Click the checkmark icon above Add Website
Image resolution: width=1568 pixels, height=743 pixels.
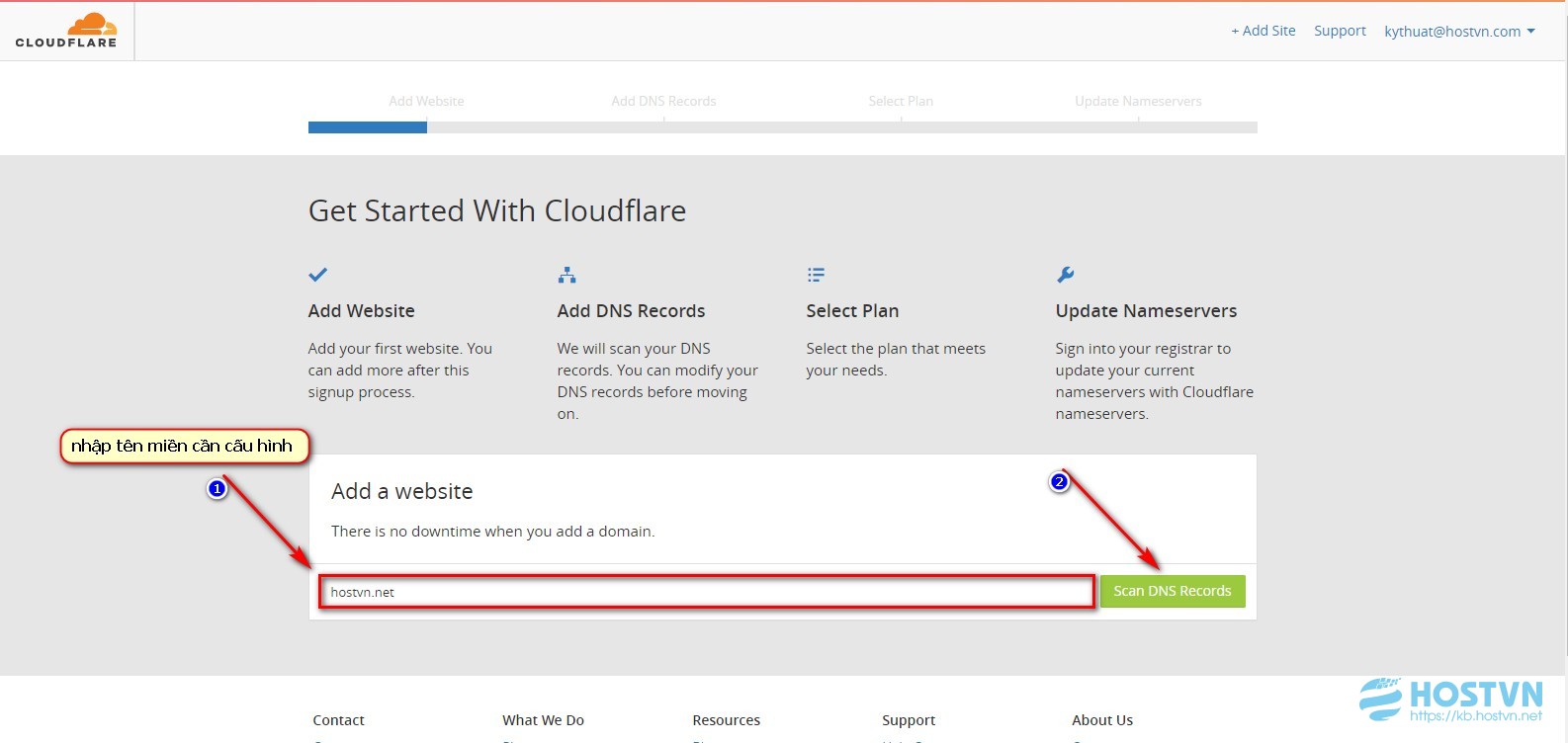pos(318,275)
